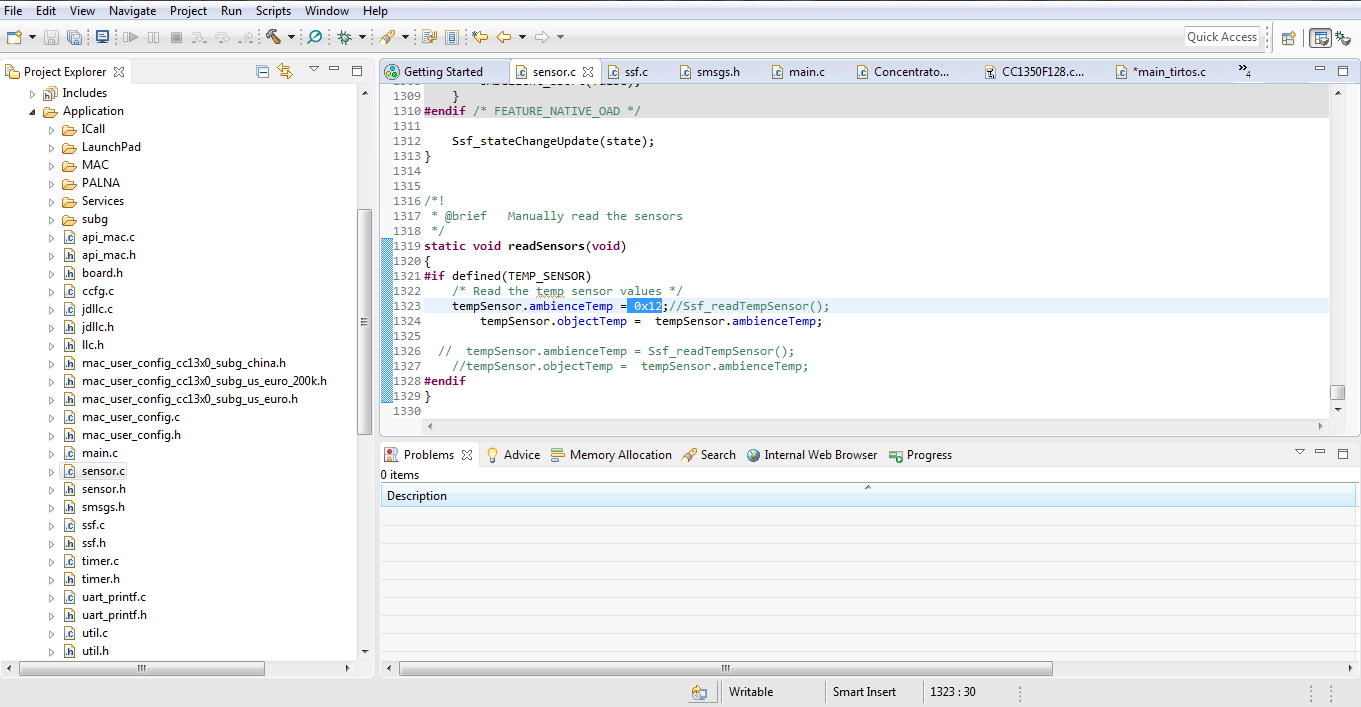
Task: Open the Build hammer dropdown arrow
Action: pos(291,37)
